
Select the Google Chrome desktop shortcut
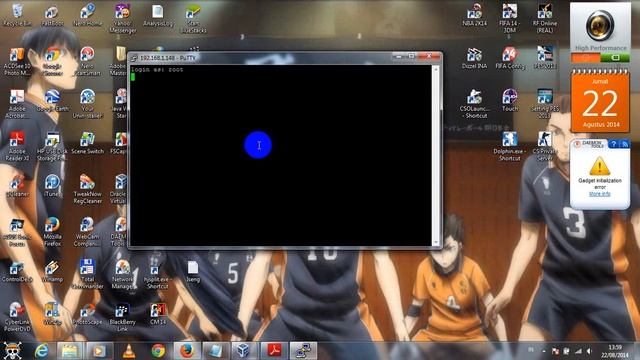(x=52, y=62)
